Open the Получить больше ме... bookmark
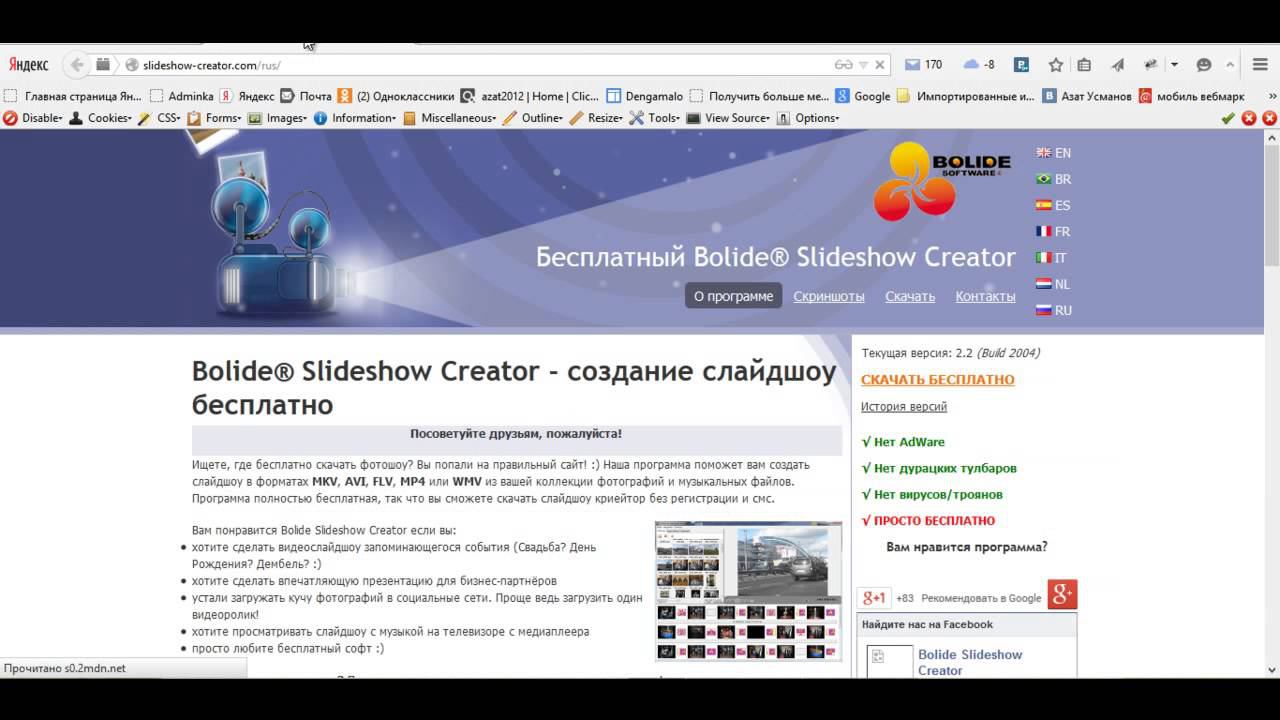 (x=760, y=97)
